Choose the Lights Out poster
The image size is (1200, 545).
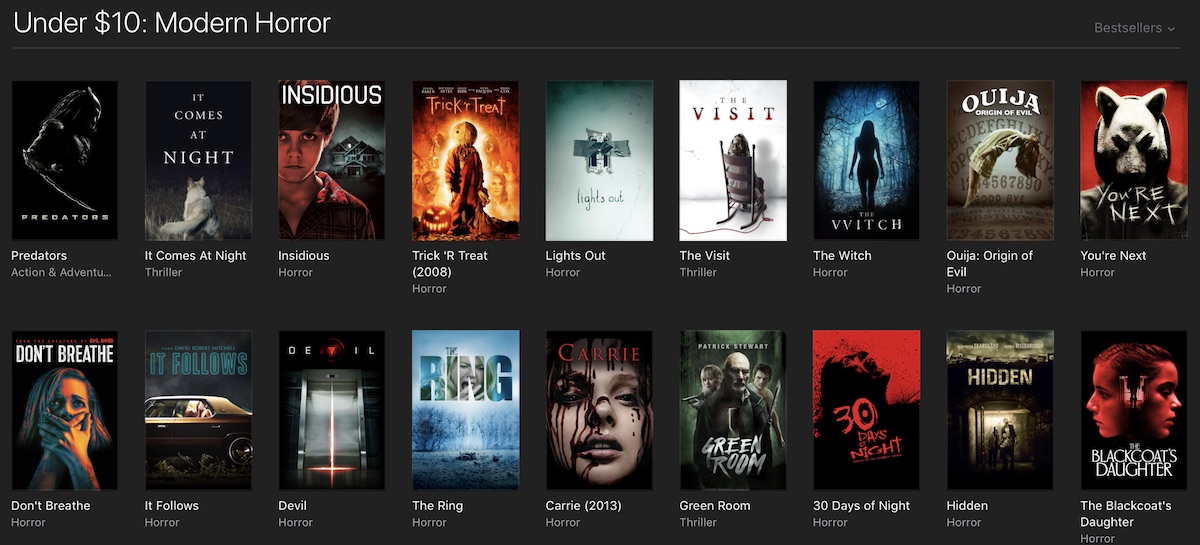pos(599,161)
